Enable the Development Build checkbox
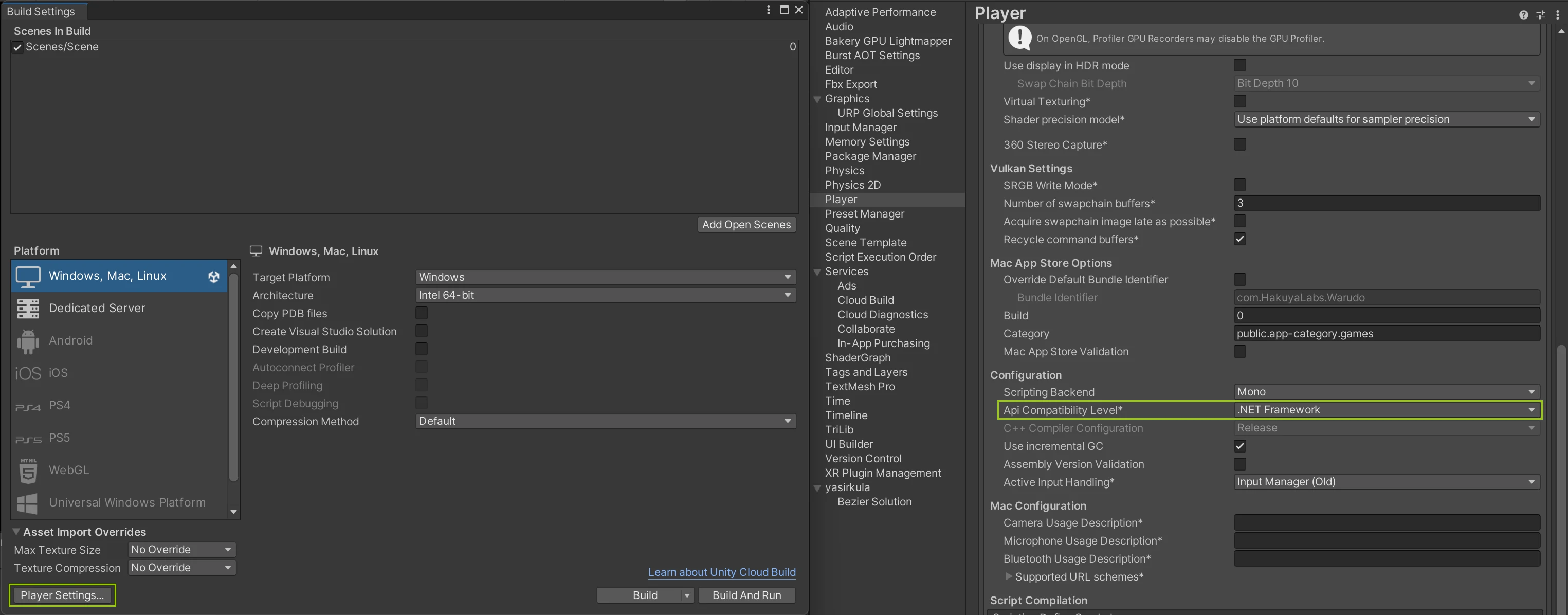 pyautogui.click(x=421, y=349)
